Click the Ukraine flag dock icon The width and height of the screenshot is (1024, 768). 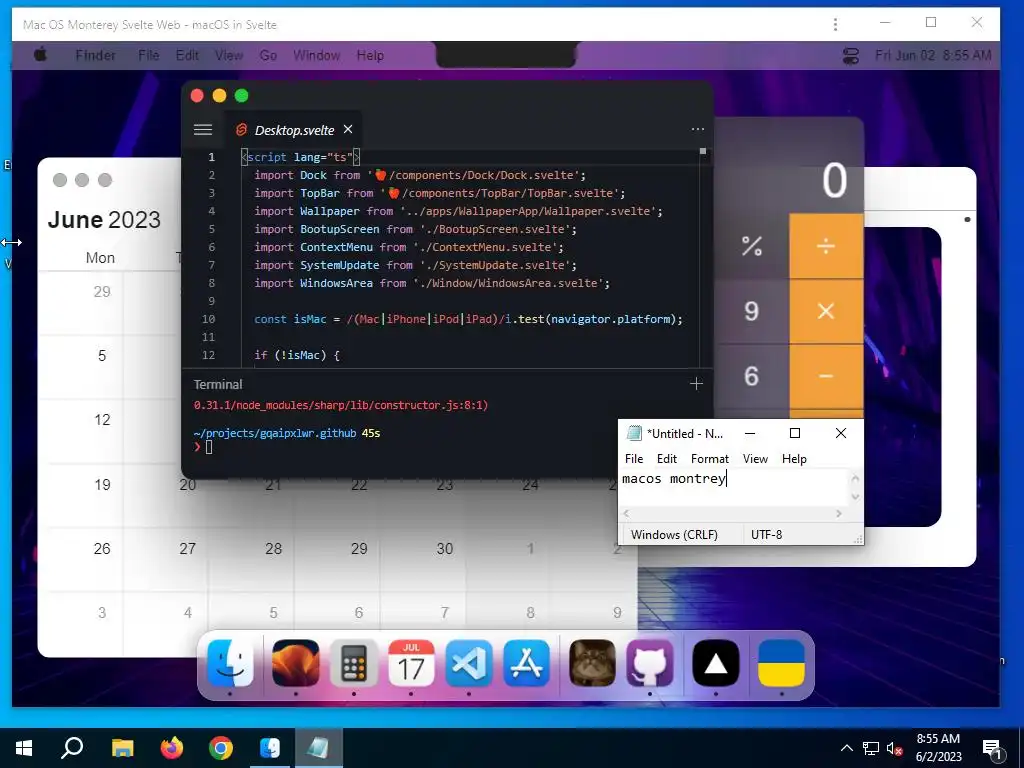pos(781,664)
